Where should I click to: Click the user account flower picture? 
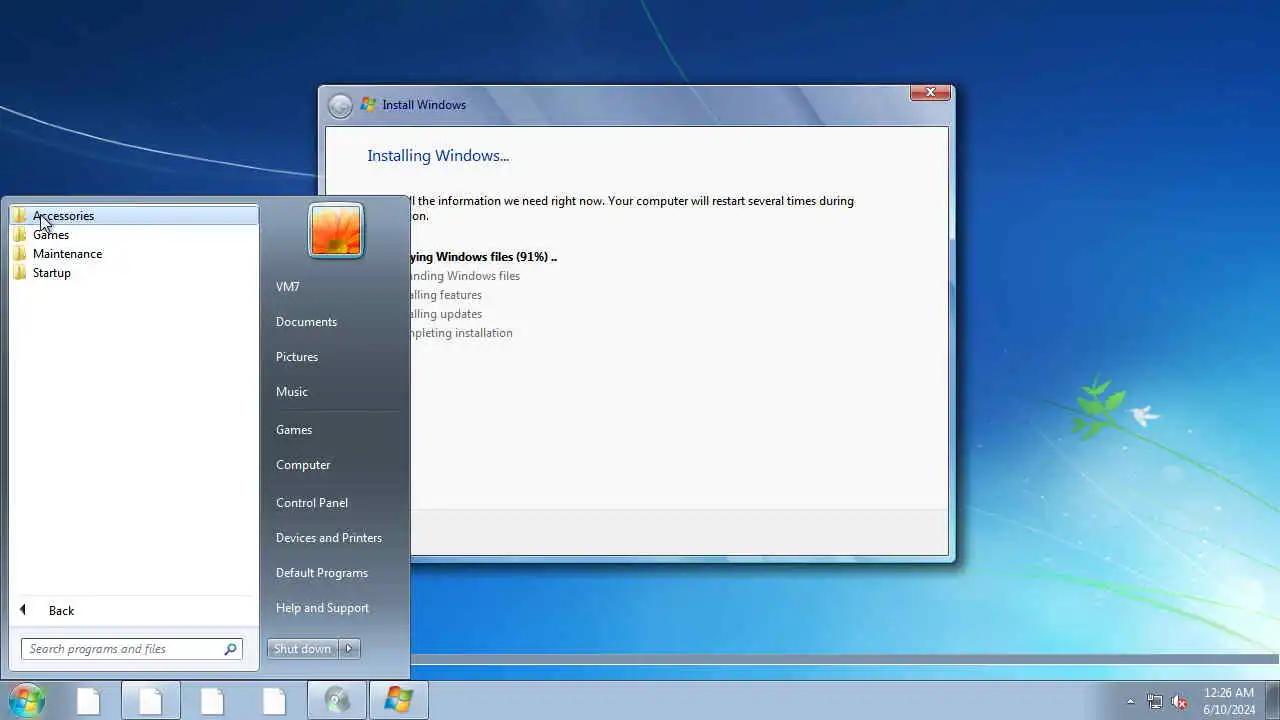pos(336,230)
